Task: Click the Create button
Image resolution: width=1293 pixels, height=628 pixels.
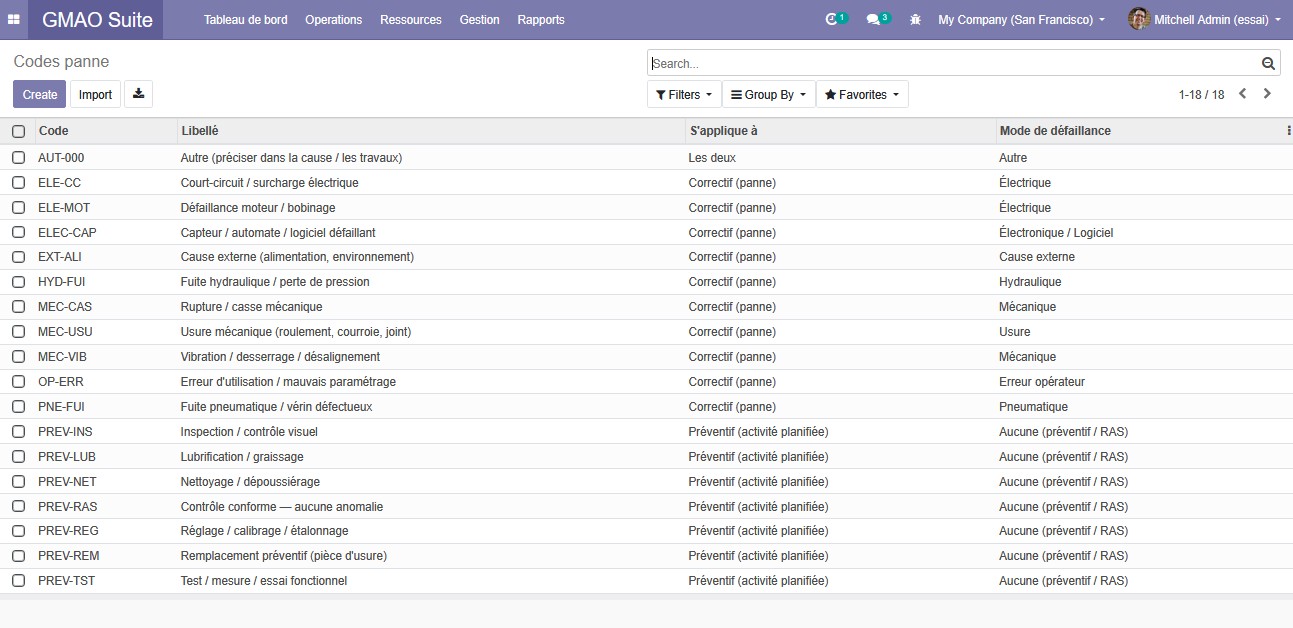Action: [x=40, y=94]
